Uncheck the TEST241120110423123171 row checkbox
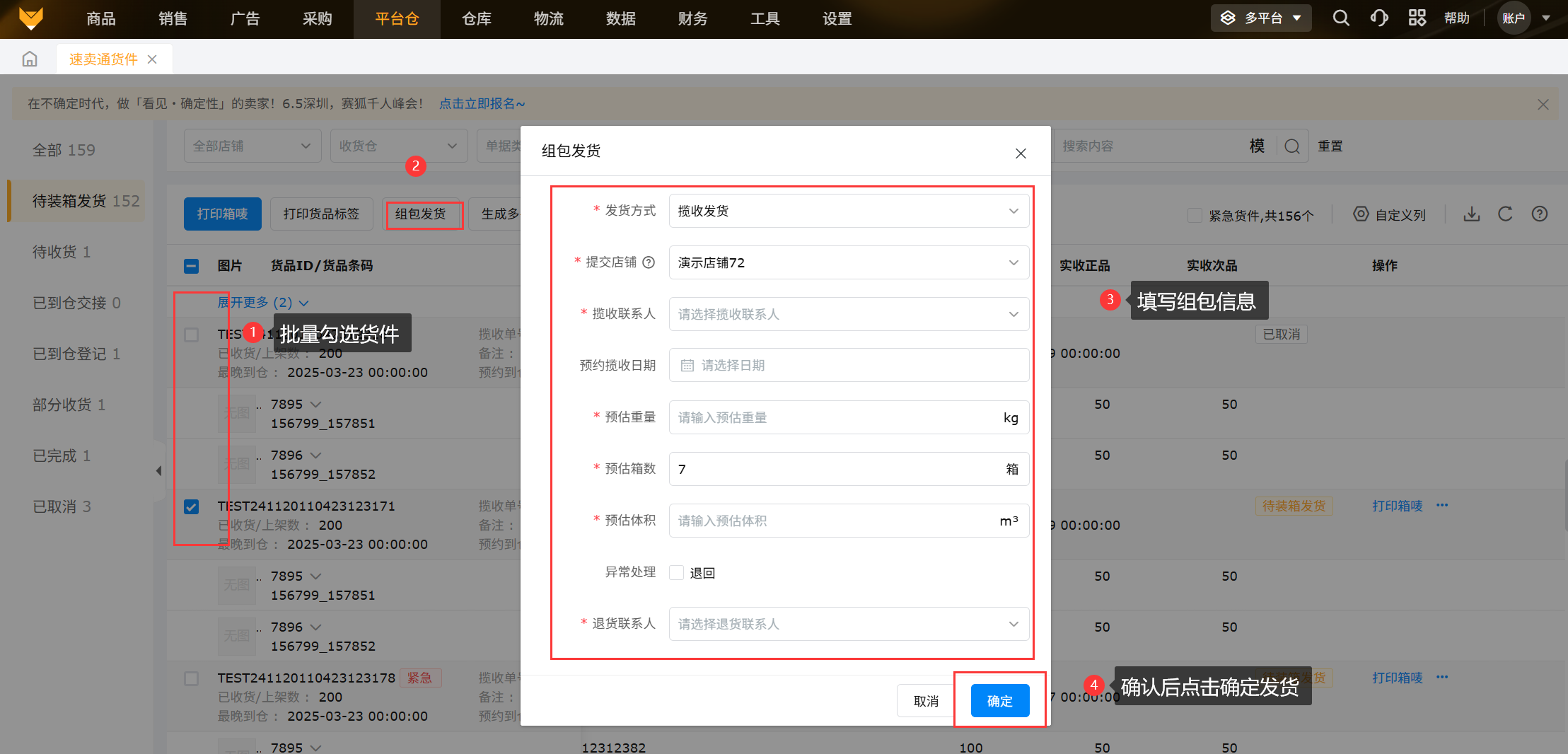 pyautogui.click(x=191, y=507)
